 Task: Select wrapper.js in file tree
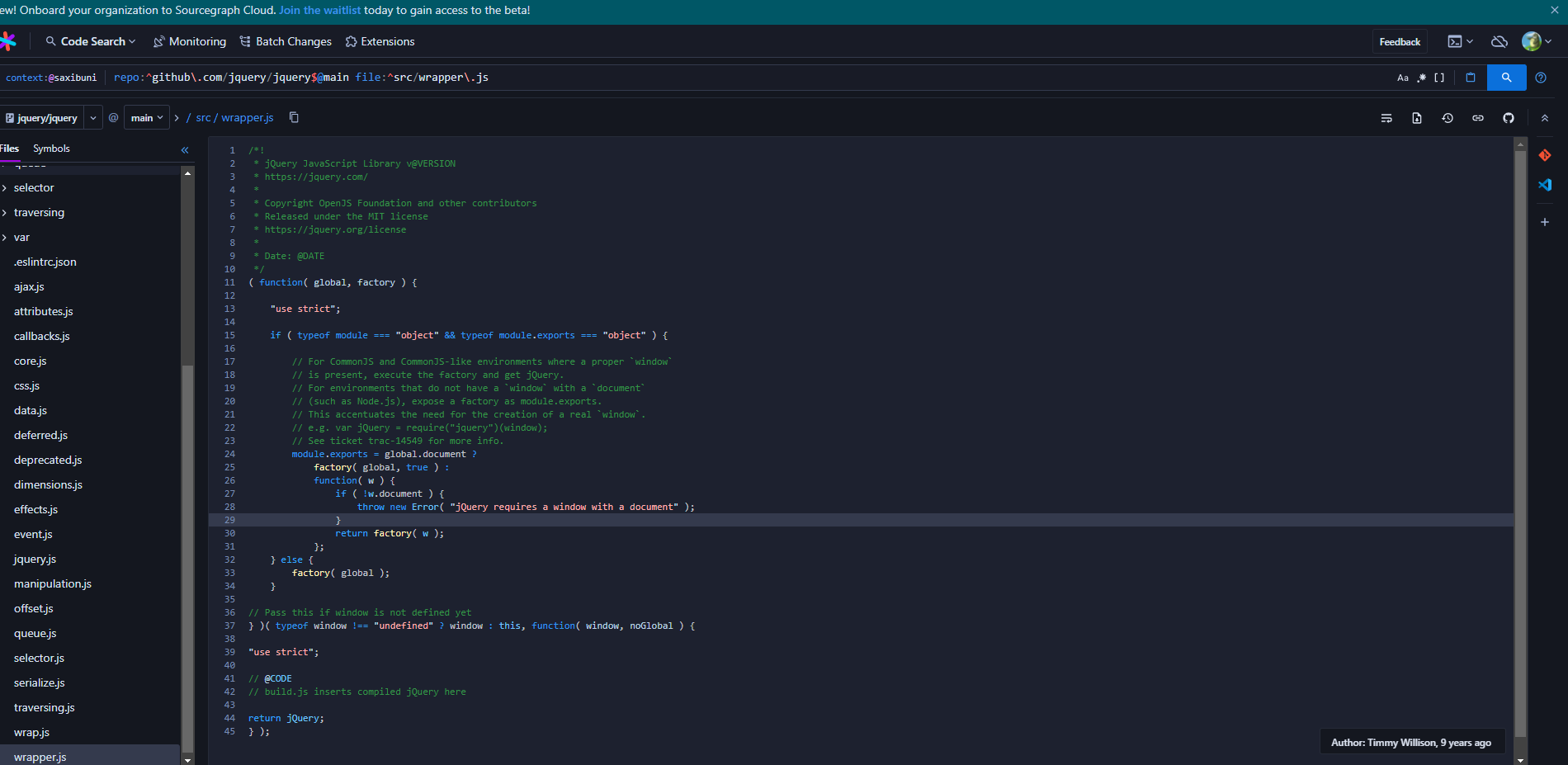coord(89,755)
